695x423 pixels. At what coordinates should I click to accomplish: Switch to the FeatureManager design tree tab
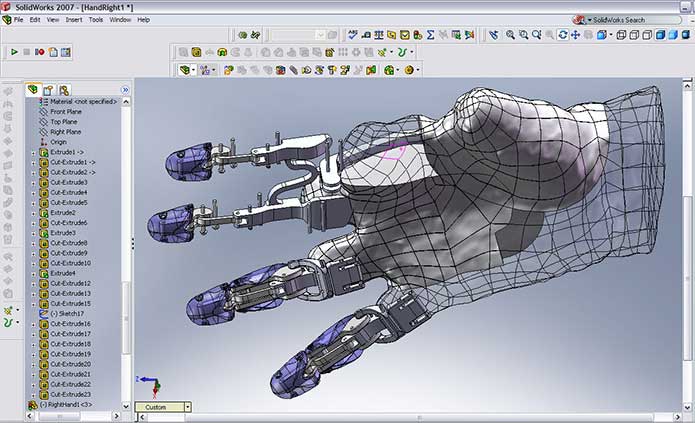point(34,90)
